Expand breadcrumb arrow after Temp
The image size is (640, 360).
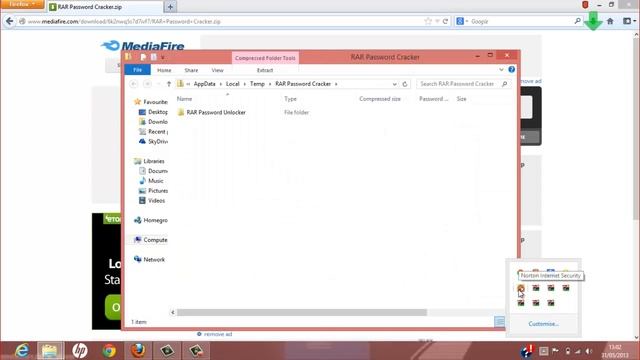pos(270,84)
